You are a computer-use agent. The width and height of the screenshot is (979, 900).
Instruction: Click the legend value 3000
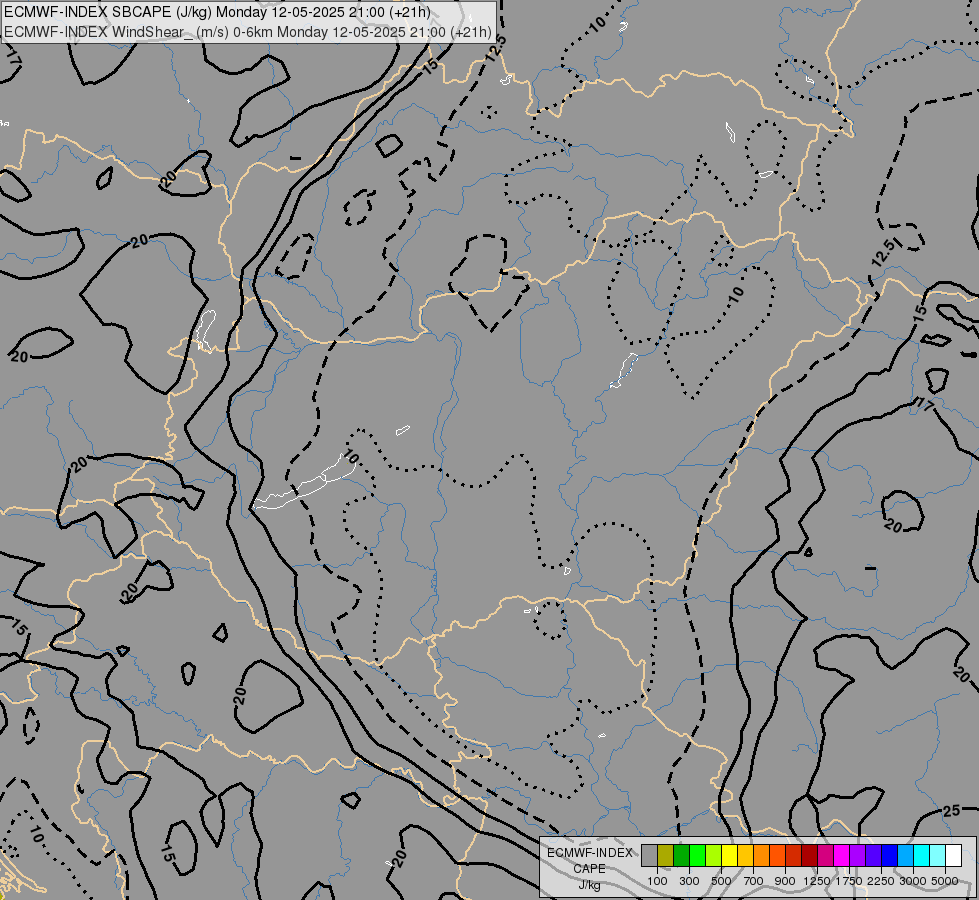point(913,881)
